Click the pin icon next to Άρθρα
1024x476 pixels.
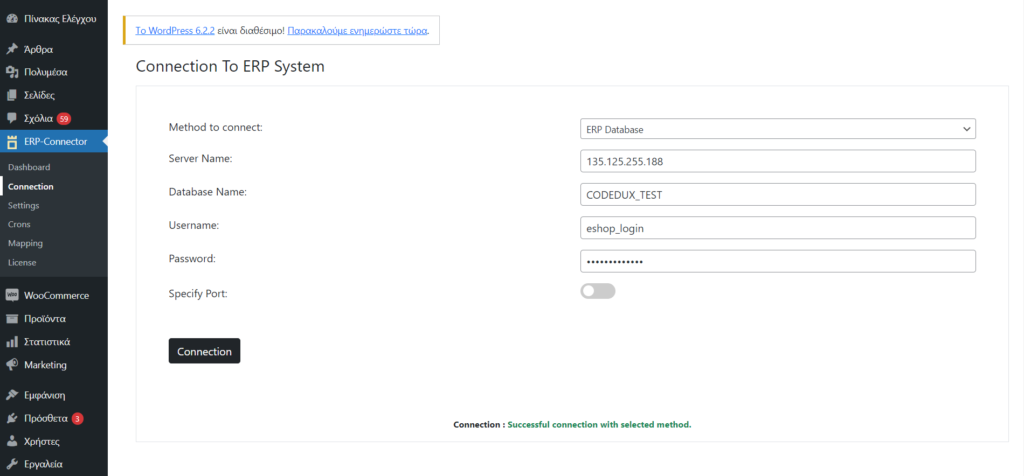[11, 49]
